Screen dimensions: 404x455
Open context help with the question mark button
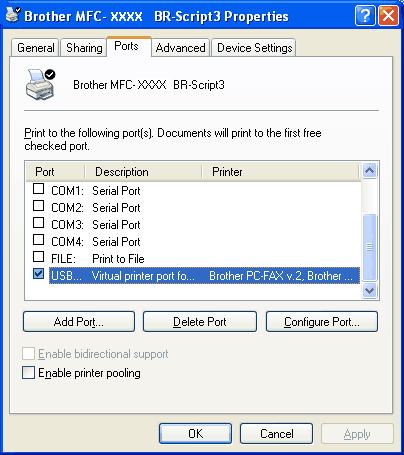click(x=365, y=15)
